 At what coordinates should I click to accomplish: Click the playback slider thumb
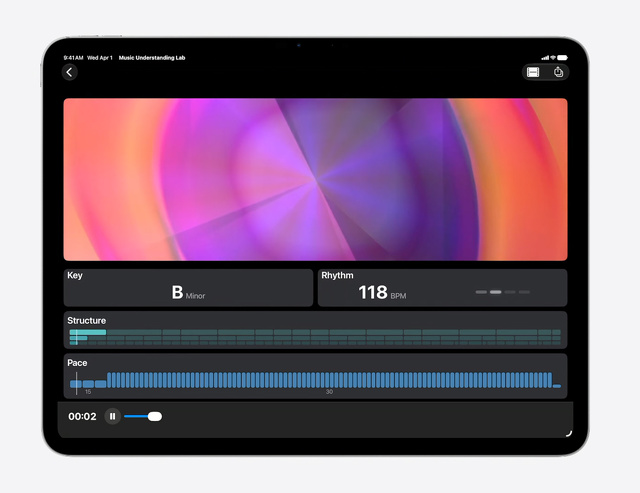(155, 416)
